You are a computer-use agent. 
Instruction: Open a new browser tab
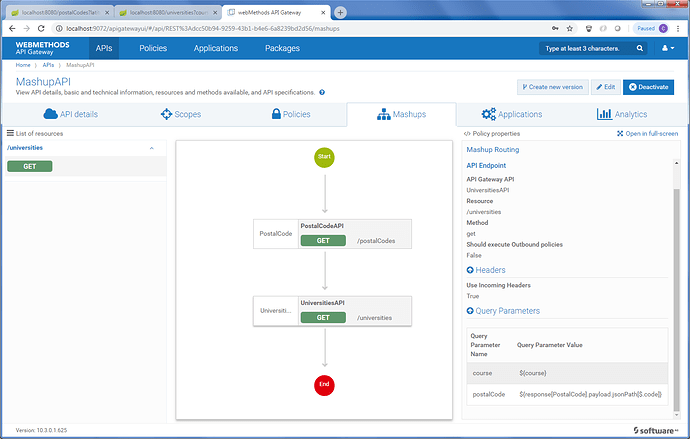[x=340, y=13]
